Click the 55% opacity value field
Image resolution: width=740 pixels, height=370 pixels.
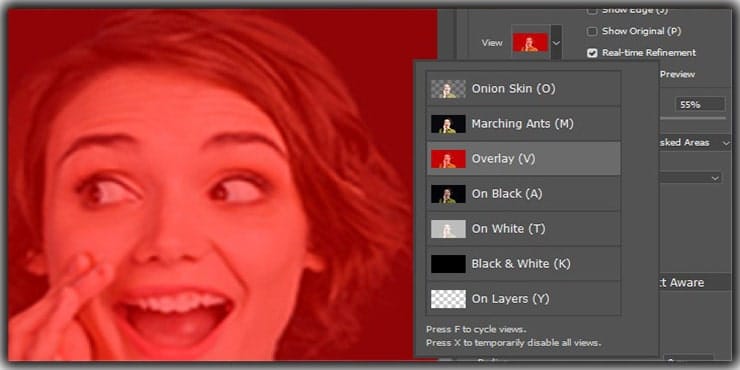pos(700,104)
